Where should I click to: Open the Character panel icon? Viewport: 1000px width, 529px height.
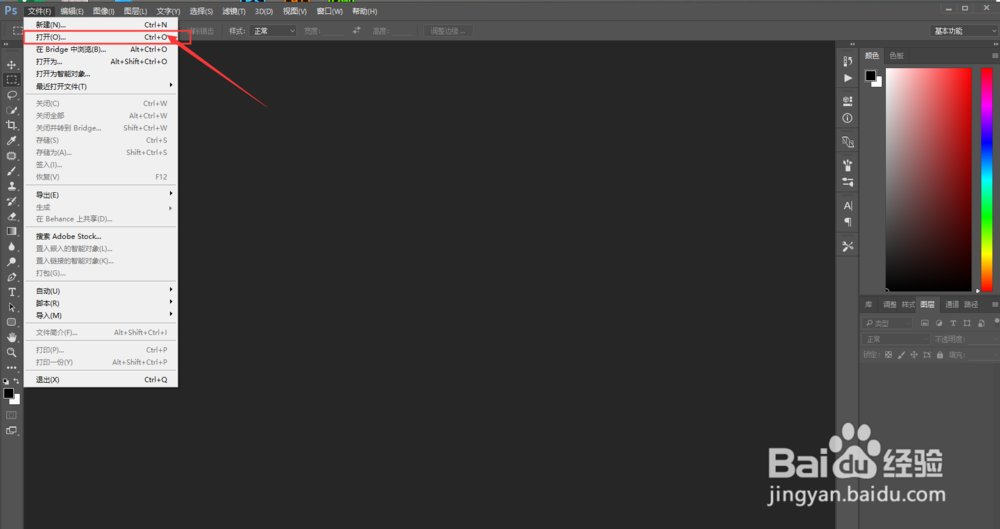point(848,205)
